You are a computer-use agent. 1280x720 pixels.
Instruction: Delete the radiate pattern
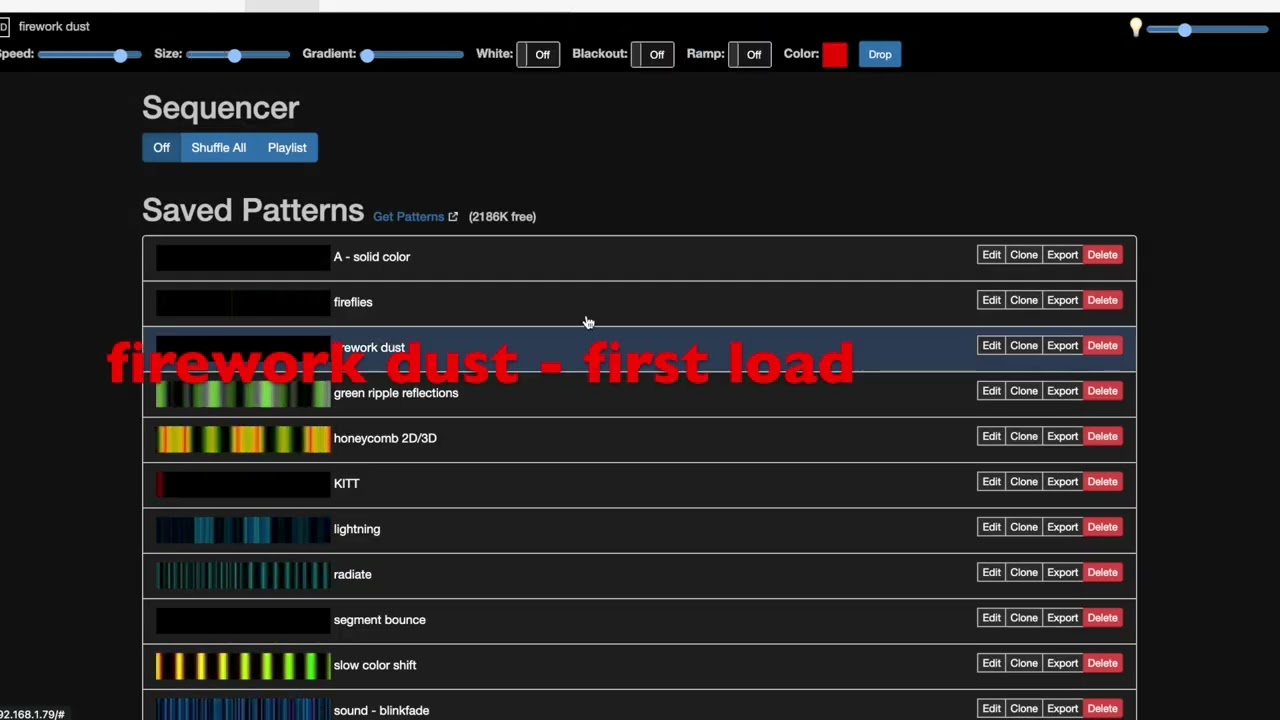[1103, 573]
